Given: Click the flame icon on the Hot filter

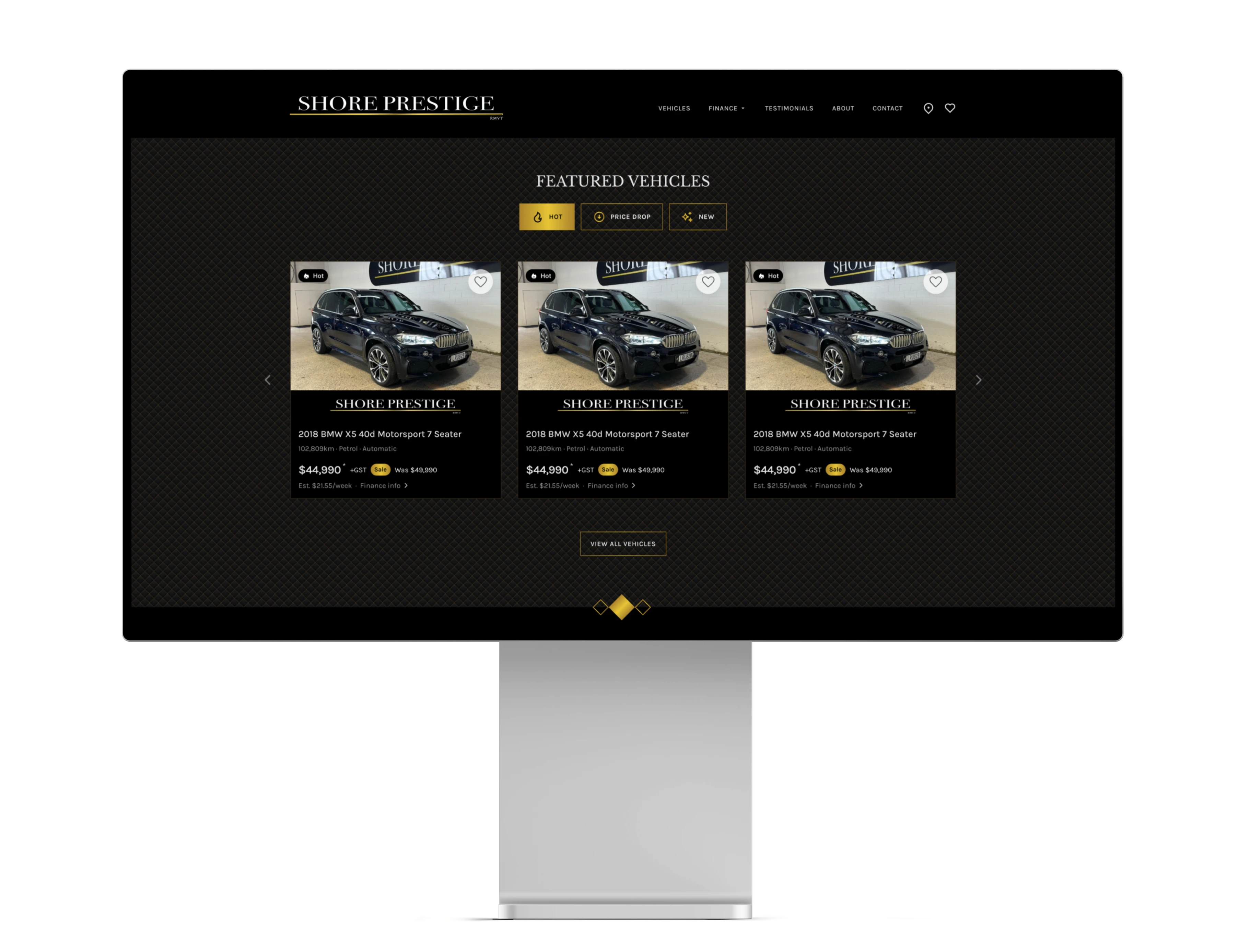Looking at the screenshot, I should click(538, 216).
